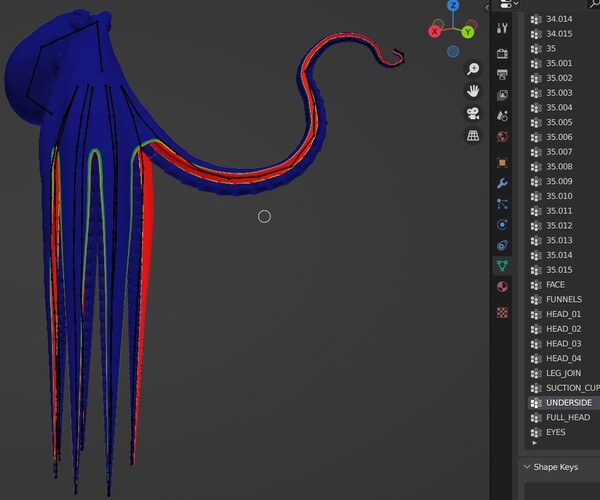Viewport: 600px width, 500px height.
Task: Collapse the Shape Keys panel
Action: coord(528,466)
